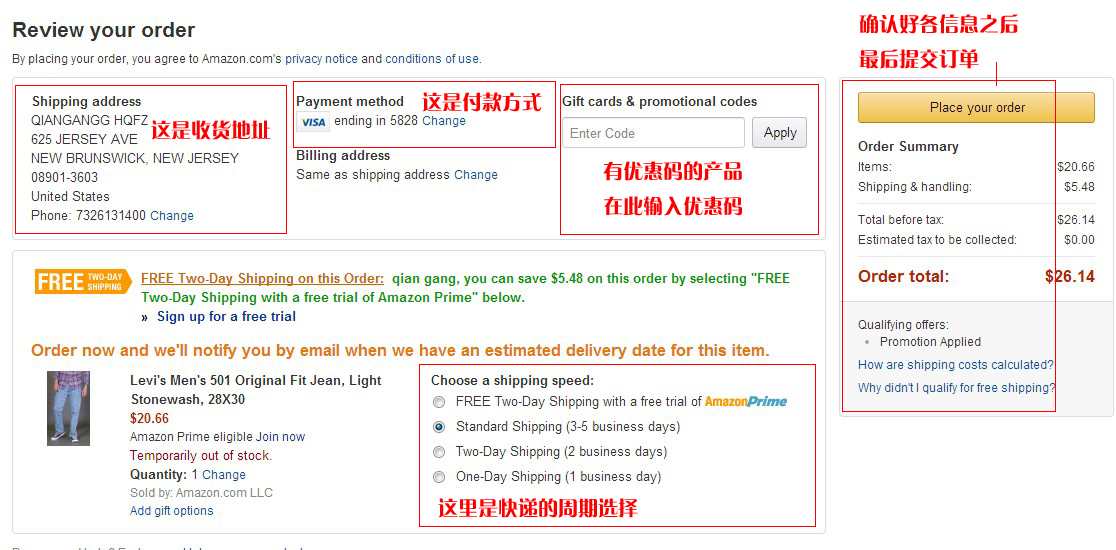
Task: Change the item quantity
Action: tap(224, 475)
